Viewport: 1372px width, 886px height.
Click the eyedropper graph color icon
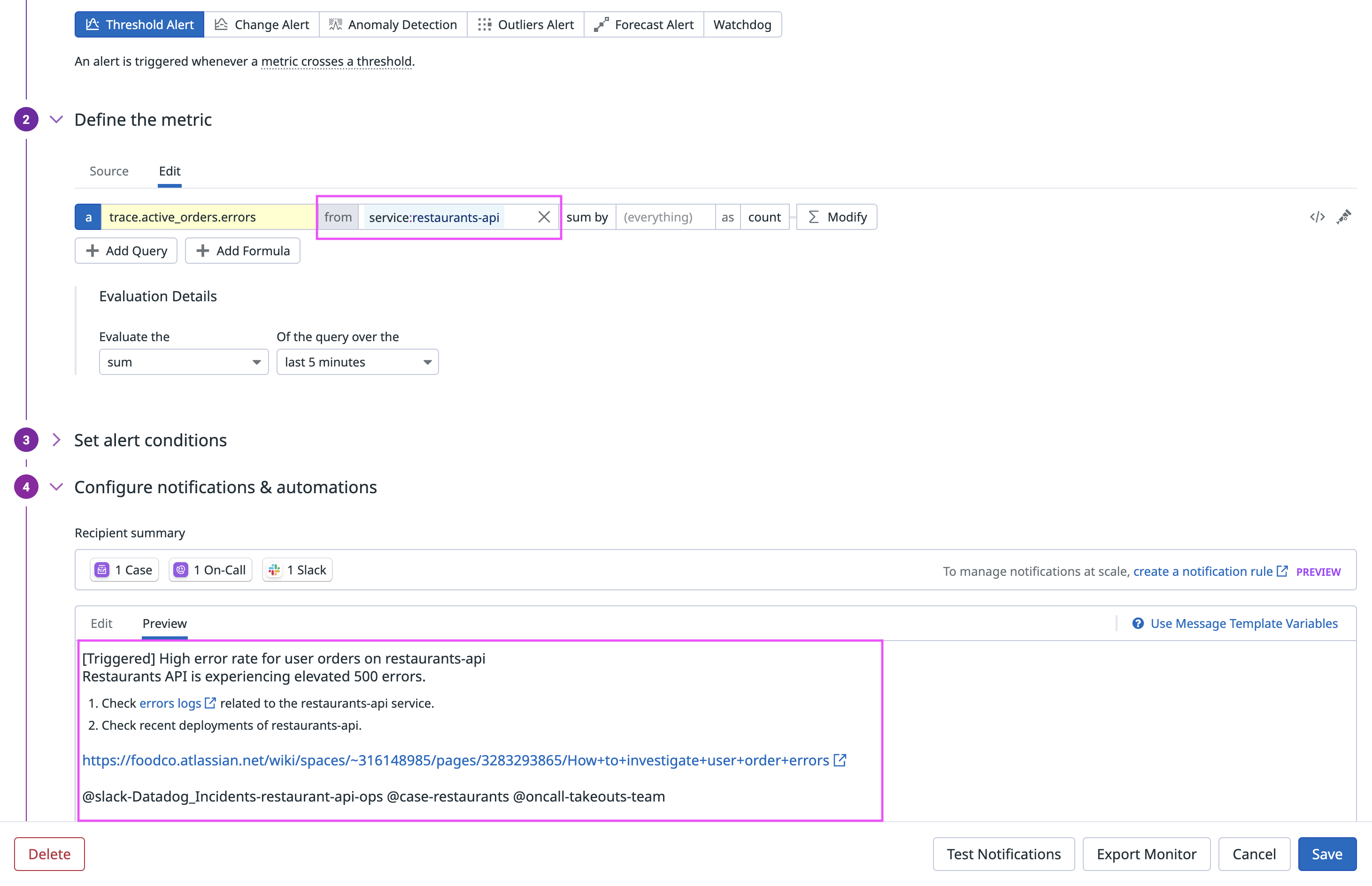point(1344,217)
